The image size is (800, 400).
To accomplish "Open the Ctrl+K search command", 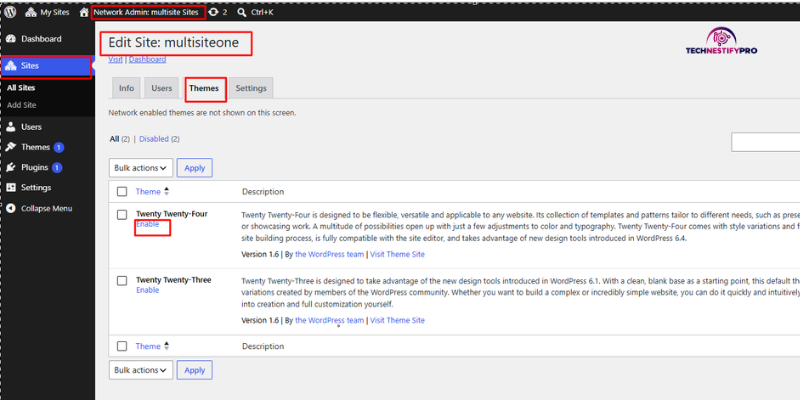I will click(x=255, y=12).
